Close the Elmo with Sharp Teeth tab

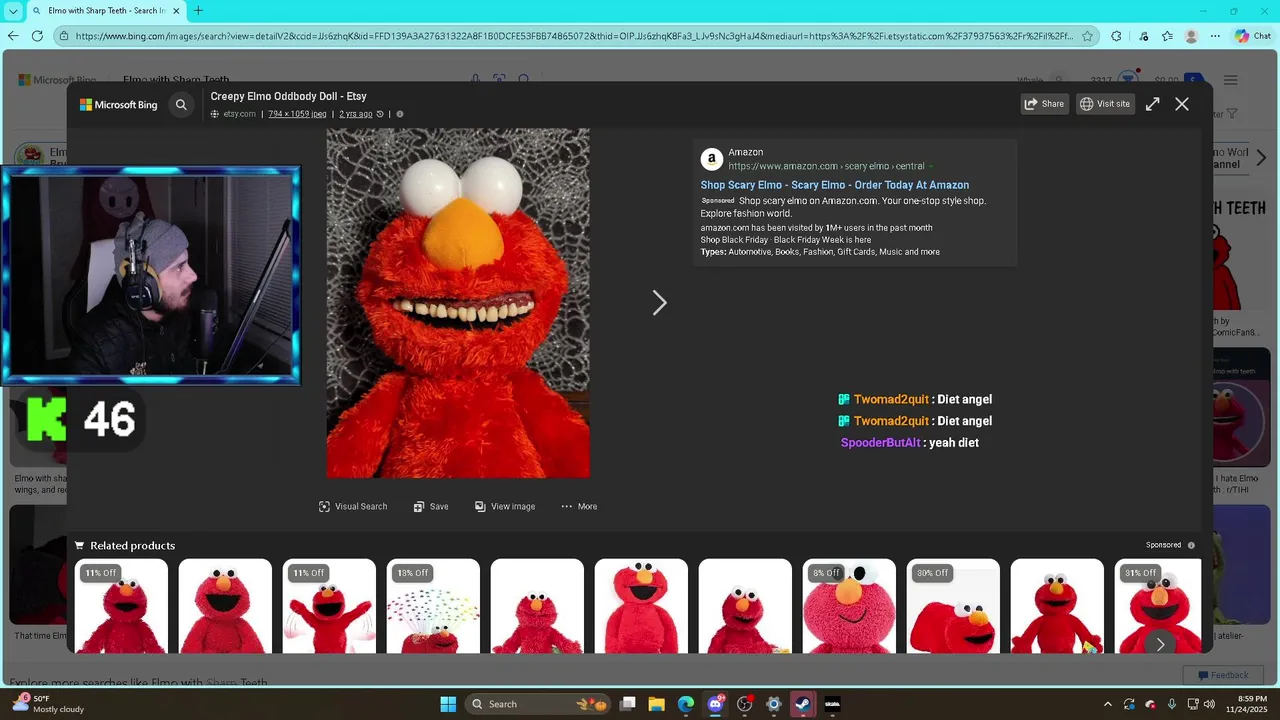point(176,11)
